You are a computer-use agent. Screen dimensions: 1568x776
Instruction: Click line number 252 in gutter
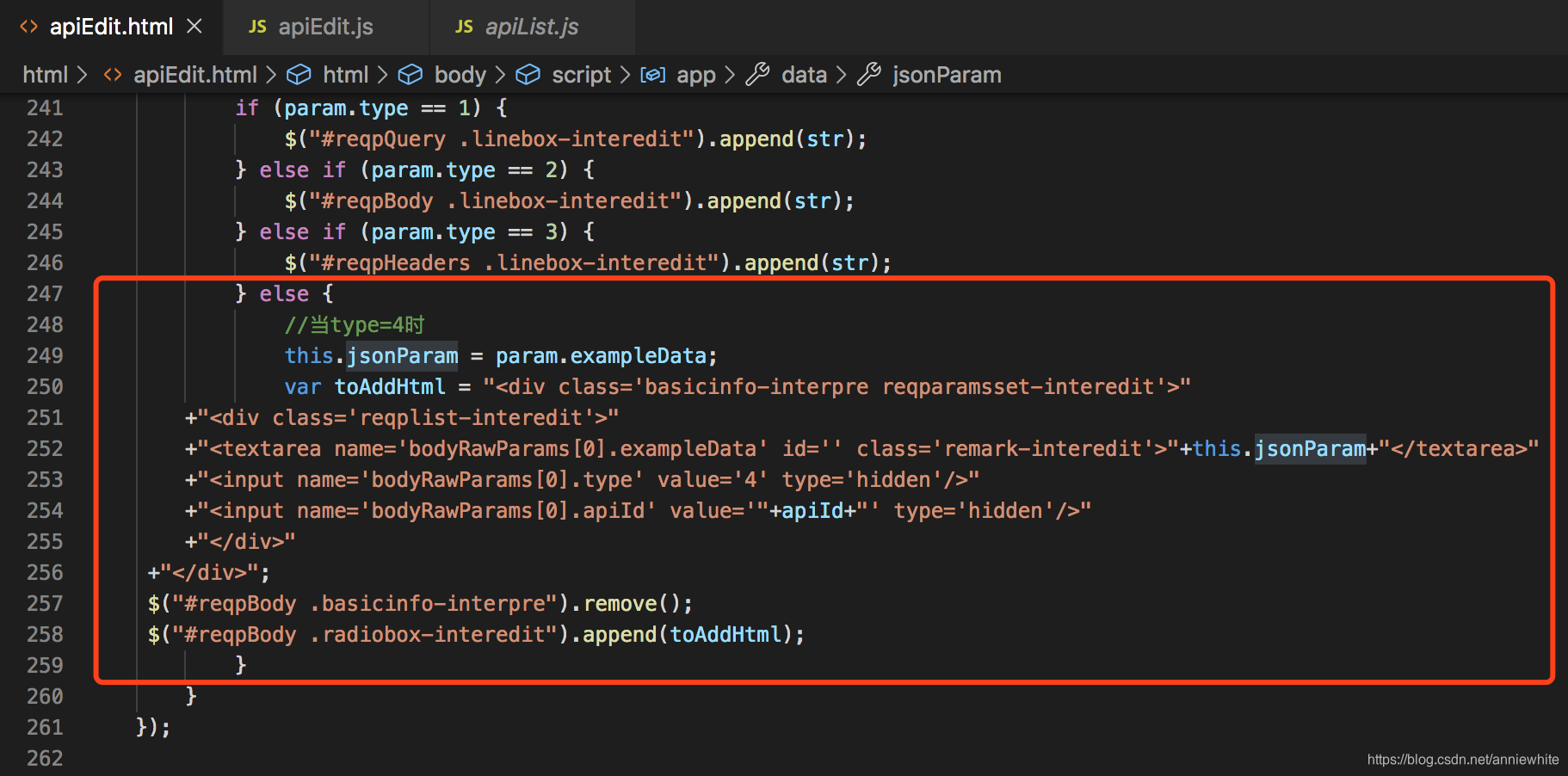click(45, 448)
